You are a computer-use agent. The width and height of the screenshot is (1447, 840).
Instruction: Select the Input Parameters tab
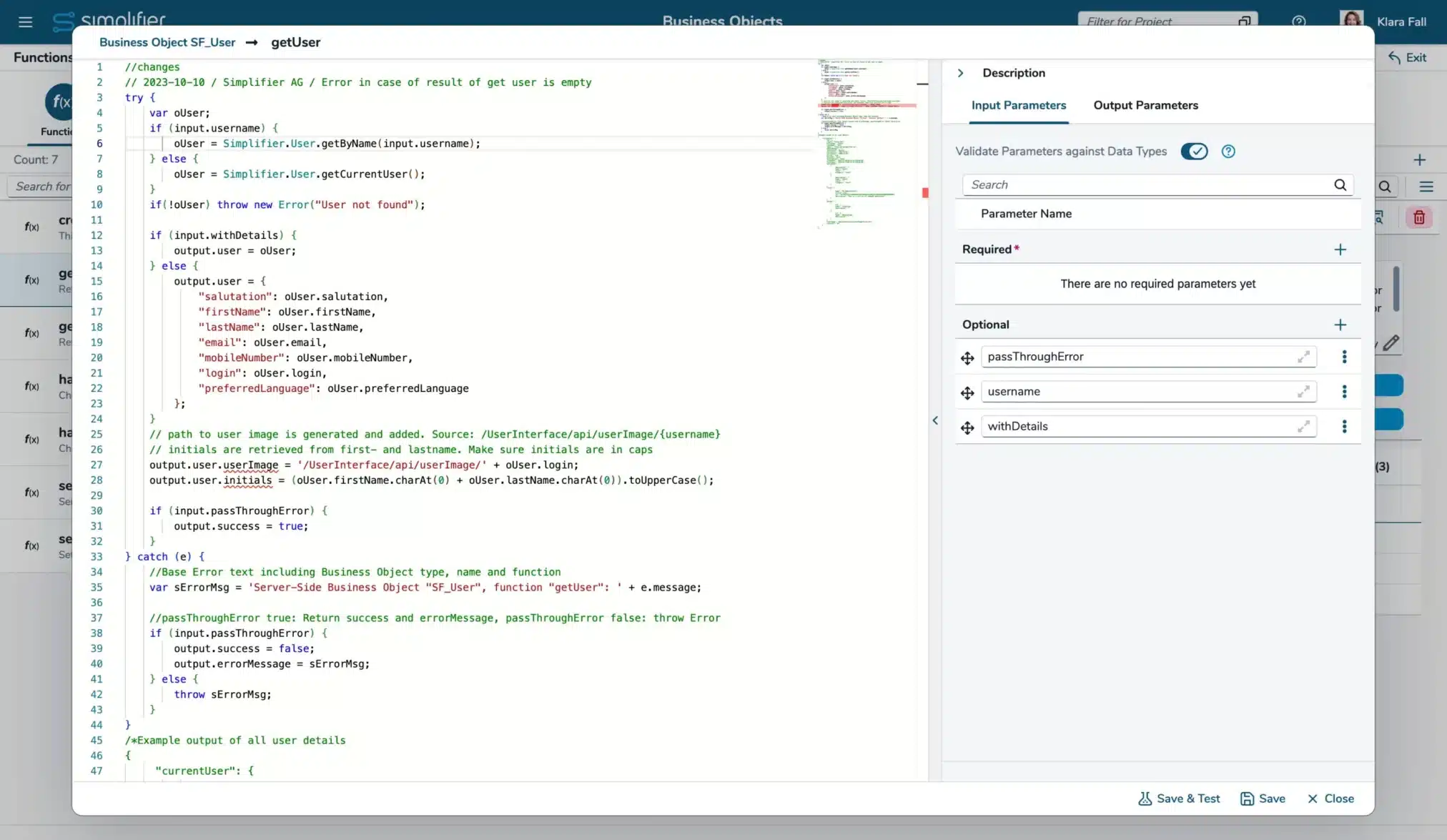point(1018,105)
